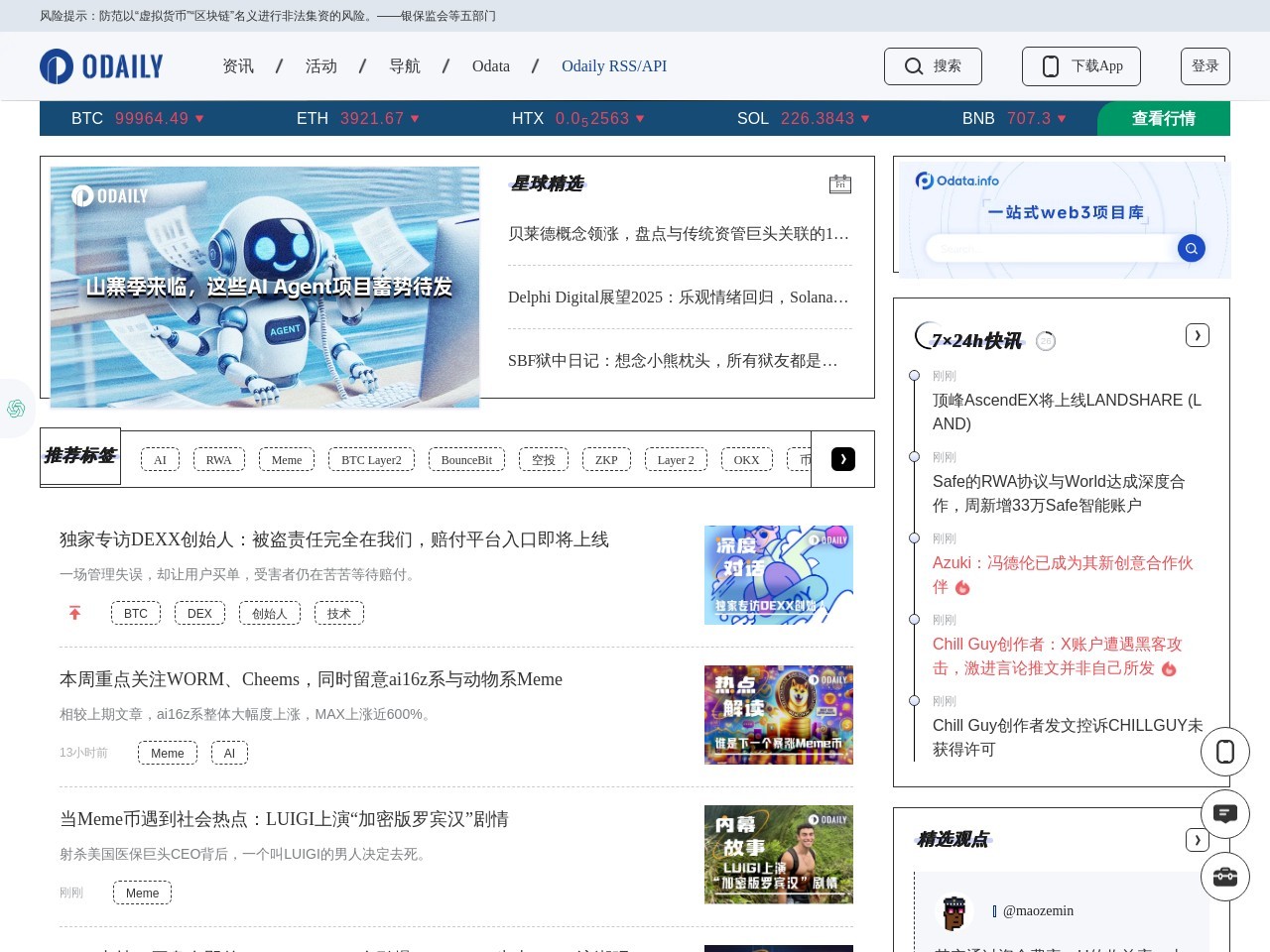
Task: Click the 下载App button
Action: [1081, 66]
